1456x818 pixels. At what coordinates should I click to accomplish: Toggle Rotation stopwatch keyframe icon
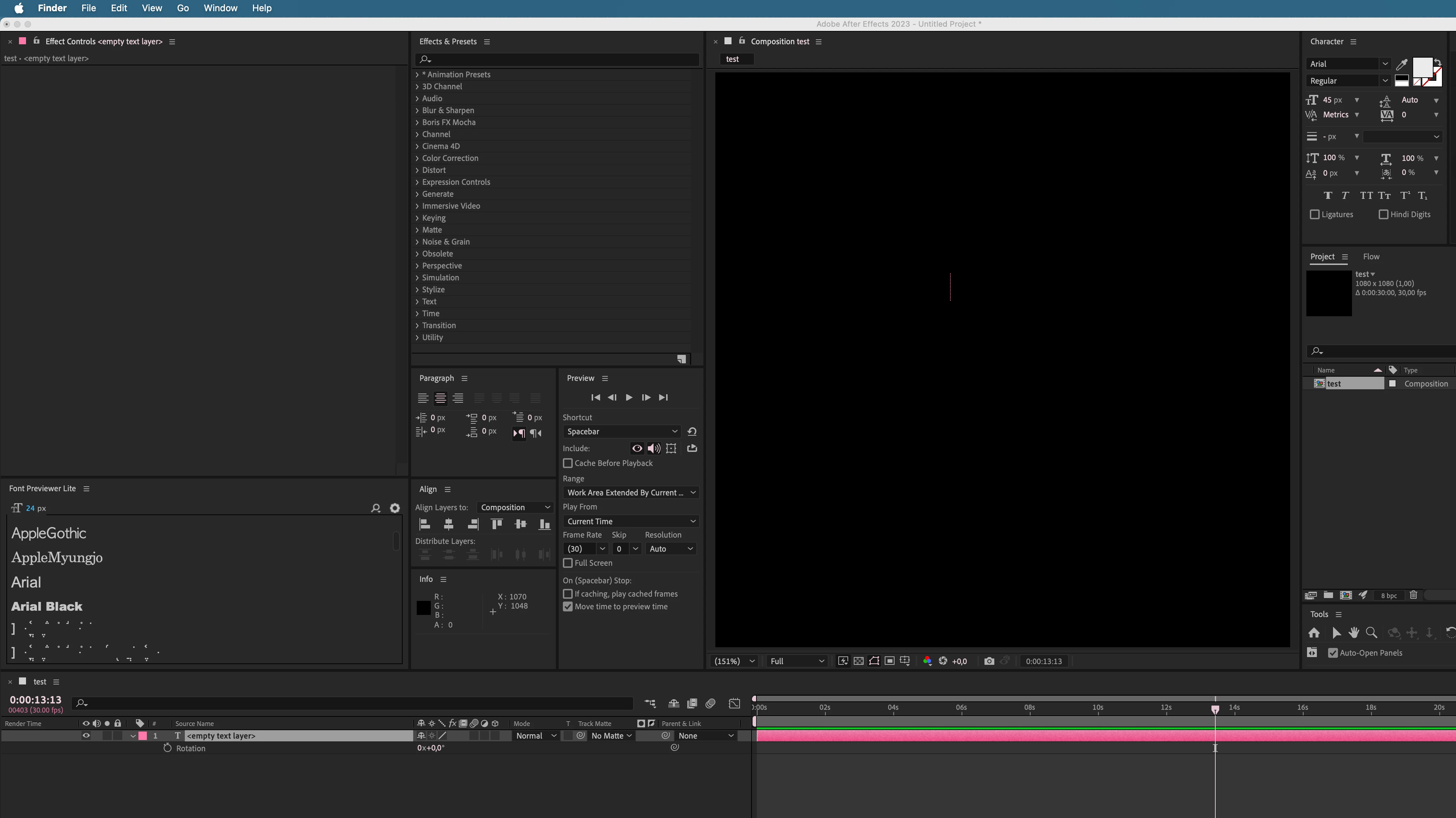tap(167, 748)
